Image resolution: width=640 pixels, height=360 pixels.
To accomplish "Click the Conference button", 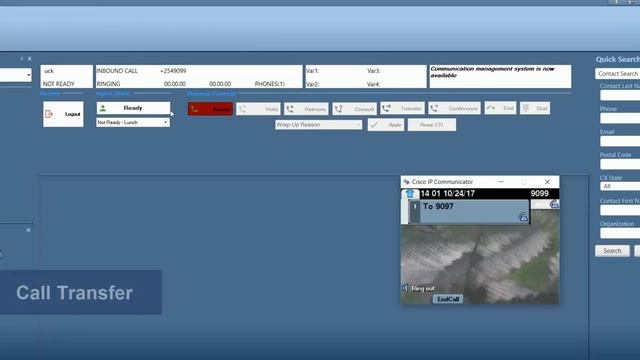I will 454,109.
